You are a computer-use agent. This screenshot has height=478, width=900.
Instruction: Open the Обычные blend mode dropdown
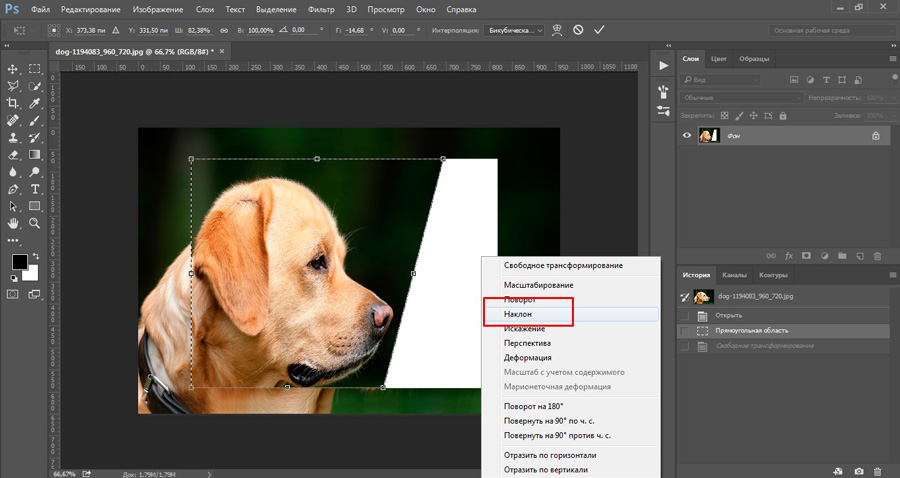[x=740, y=97]
